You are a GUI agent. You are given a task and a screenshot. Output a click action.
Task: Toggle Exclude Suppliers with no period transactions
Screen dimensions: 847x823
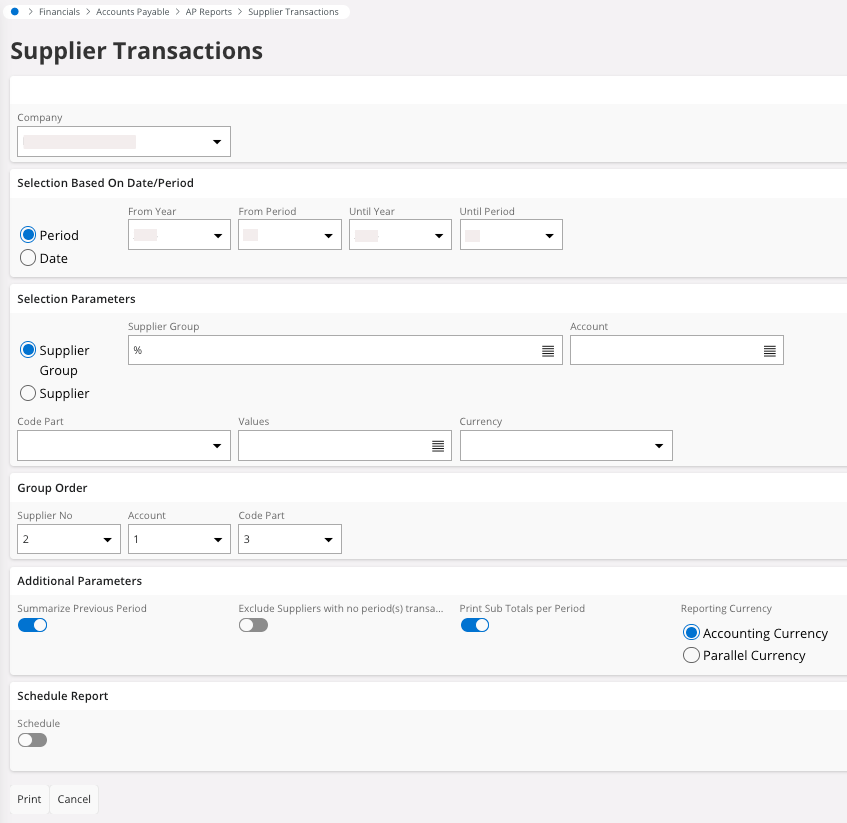[x=253, y=625]
